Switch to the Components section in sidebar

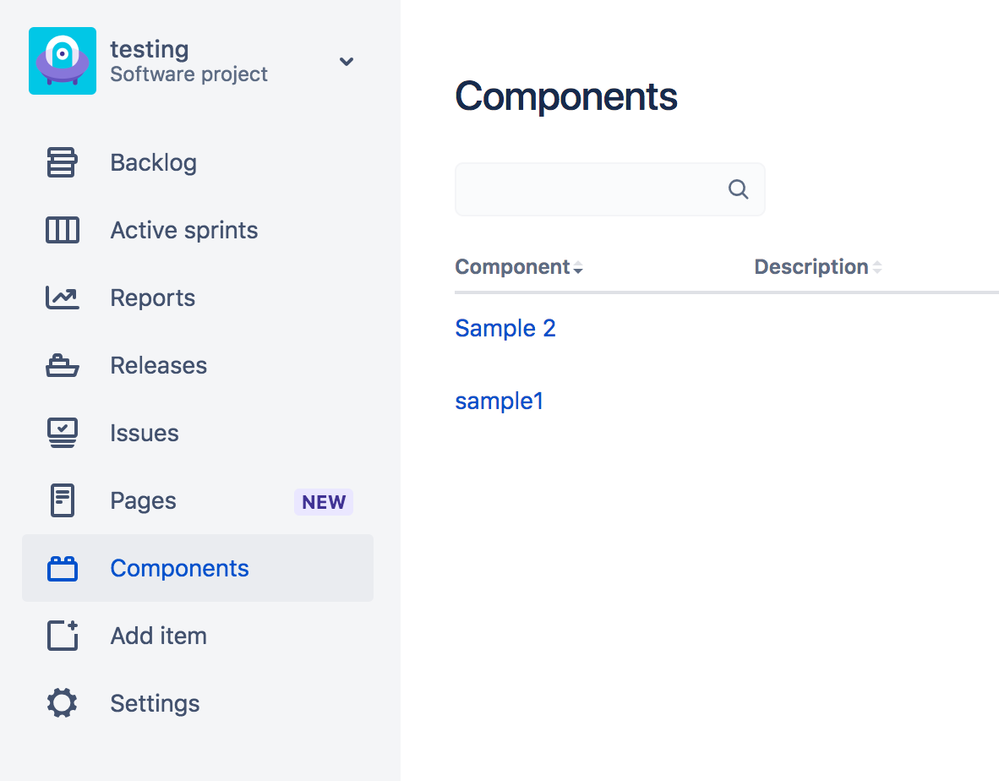179,568
